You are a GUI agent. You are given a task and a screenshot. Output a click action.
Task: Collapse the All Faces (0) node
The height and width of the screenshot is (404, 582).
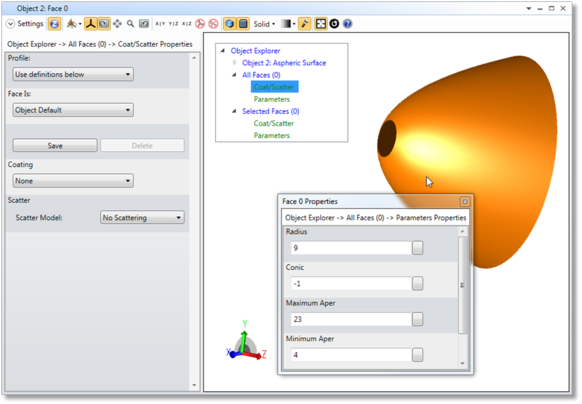tap(234, 75)
